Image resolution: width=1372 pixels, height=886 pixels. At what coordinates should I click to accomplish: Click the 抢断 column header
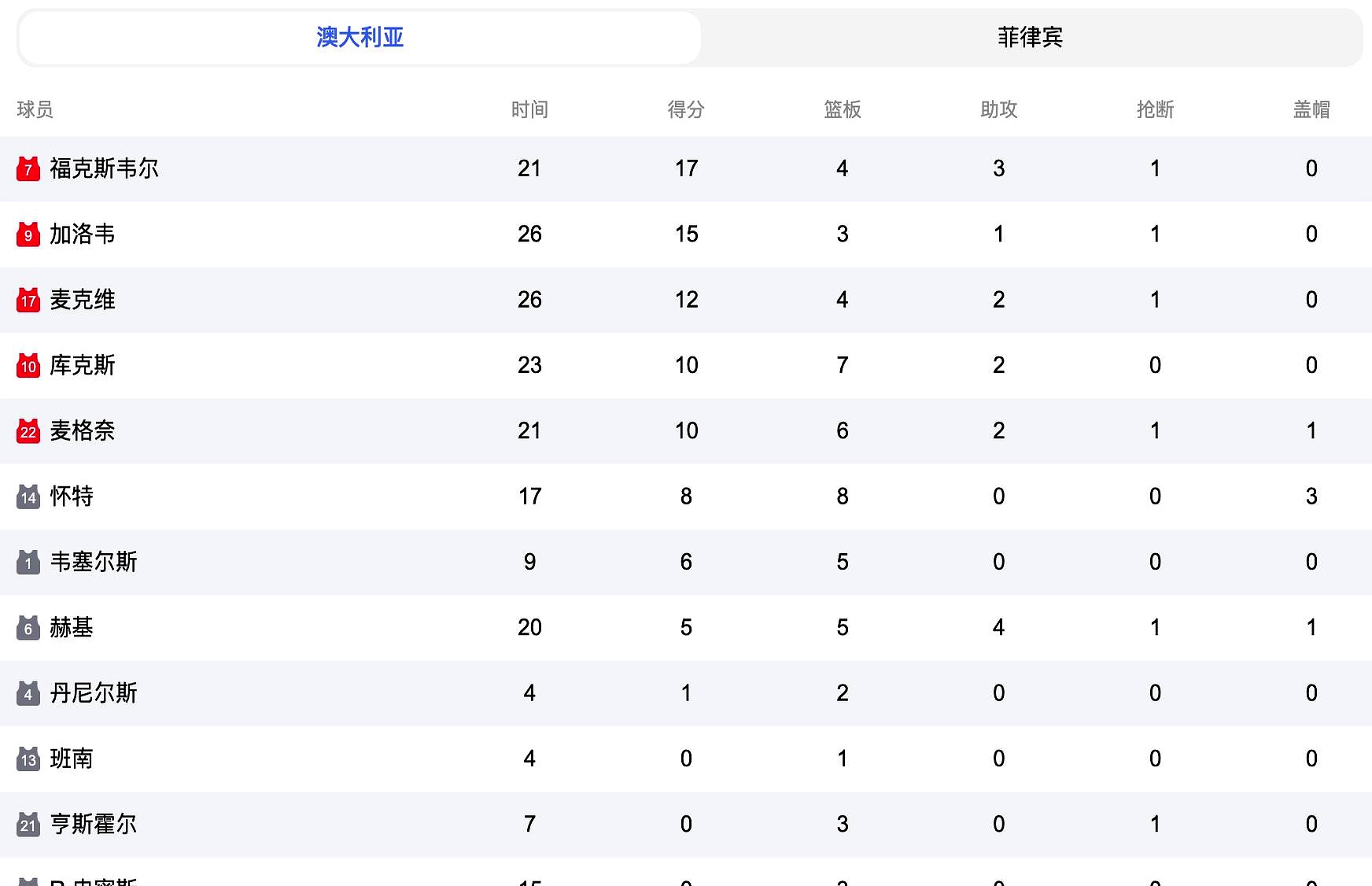coord(1154,110)
